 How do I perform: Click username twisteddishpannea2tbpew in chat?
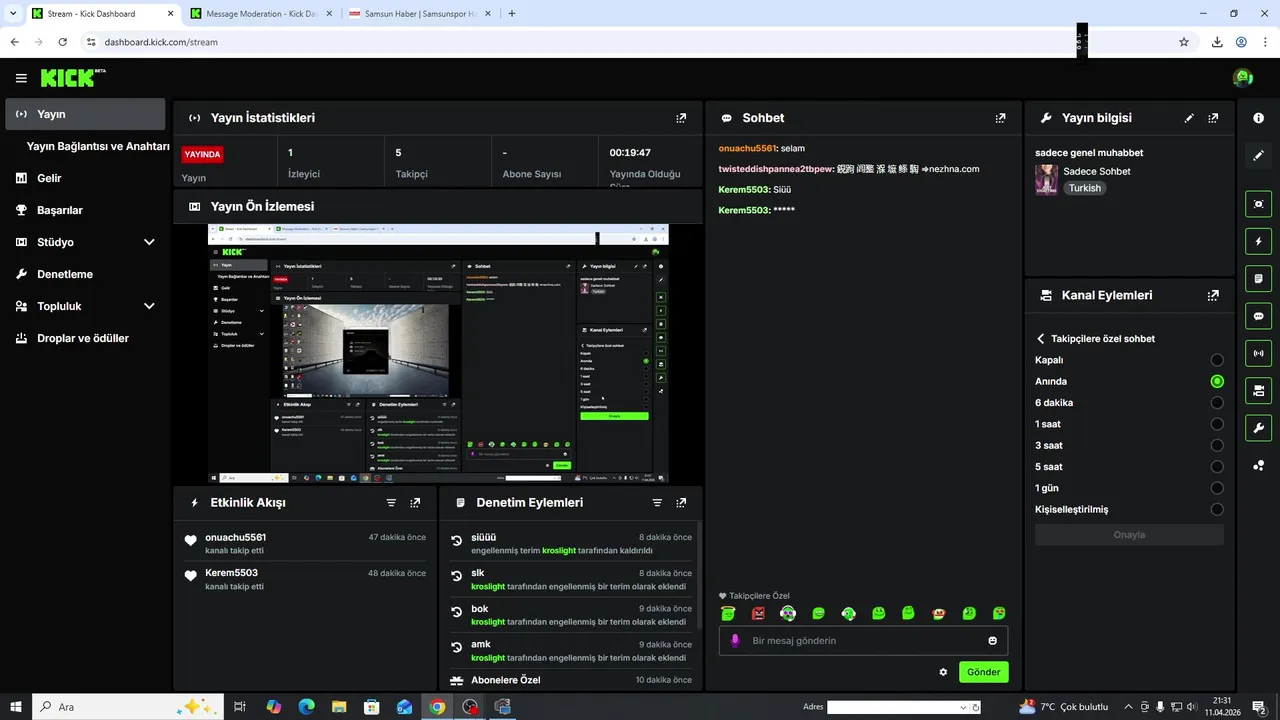click(x=775, y=169)
